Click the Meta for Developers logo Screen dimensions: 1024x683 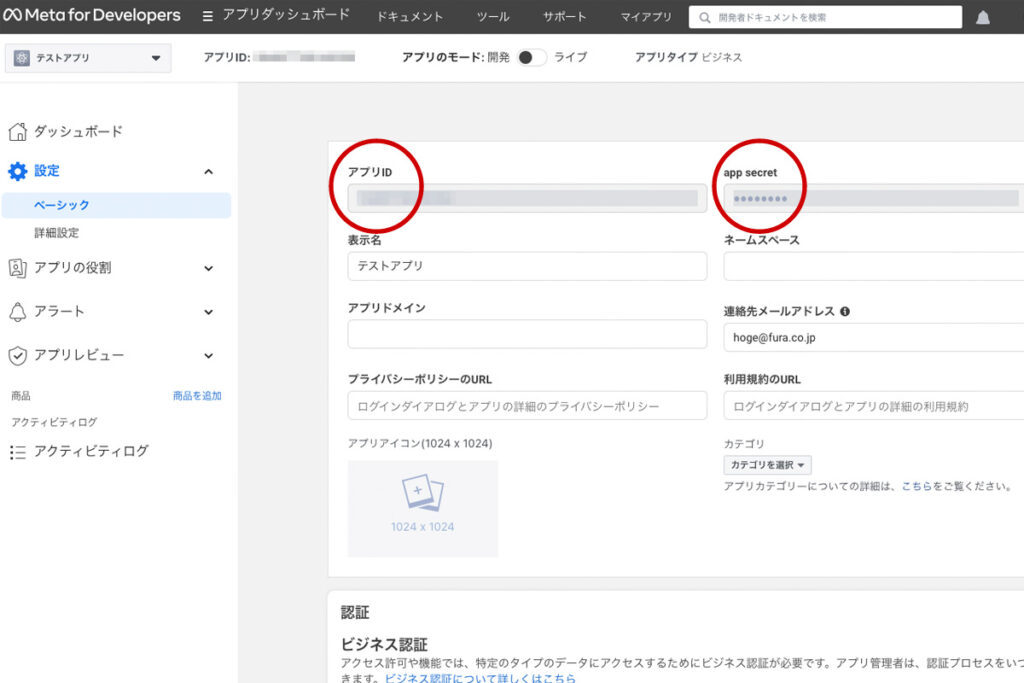coord(92,15)
